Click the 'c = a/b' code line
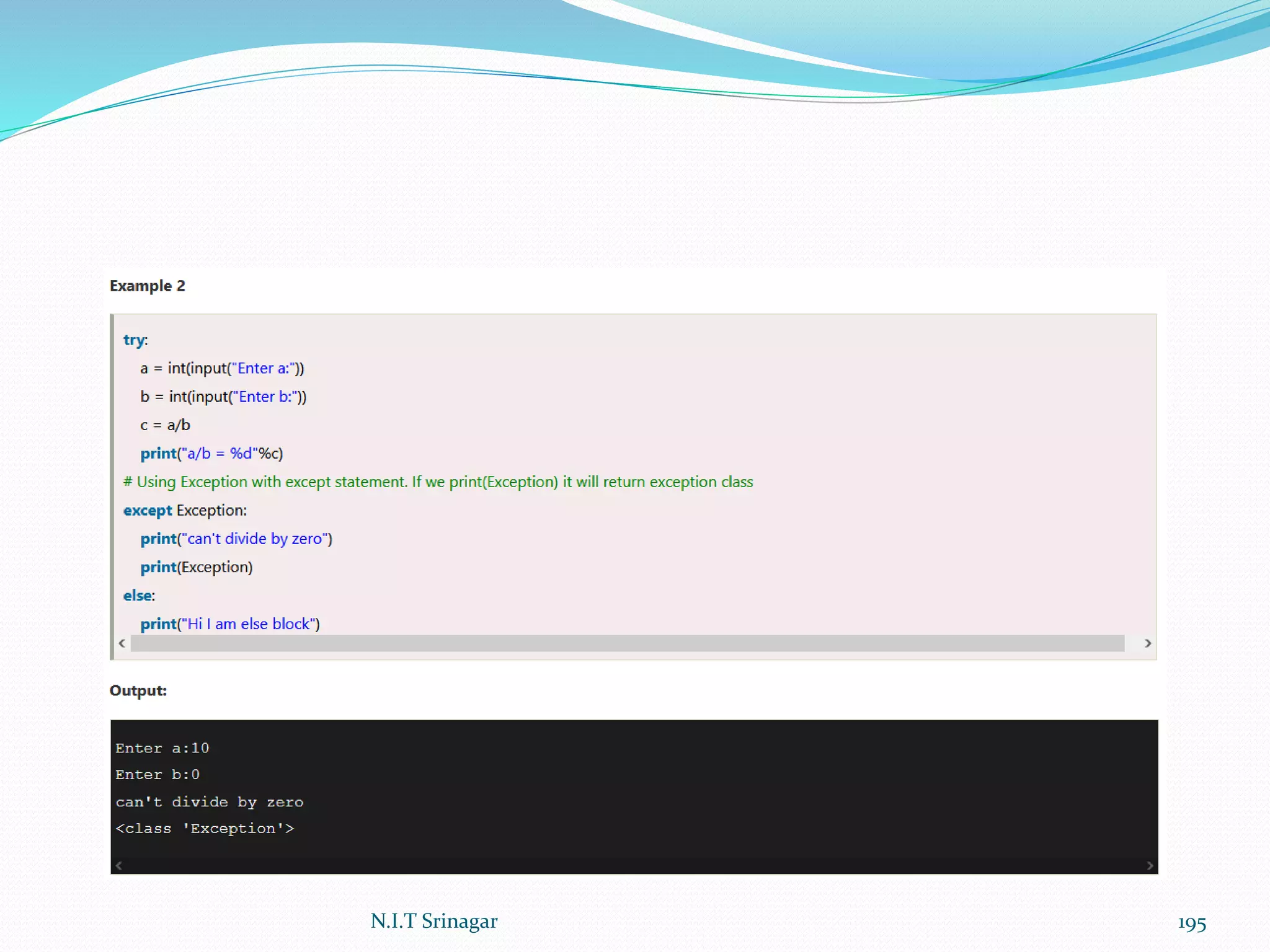 pyautogui.click(x=165, y=425)
